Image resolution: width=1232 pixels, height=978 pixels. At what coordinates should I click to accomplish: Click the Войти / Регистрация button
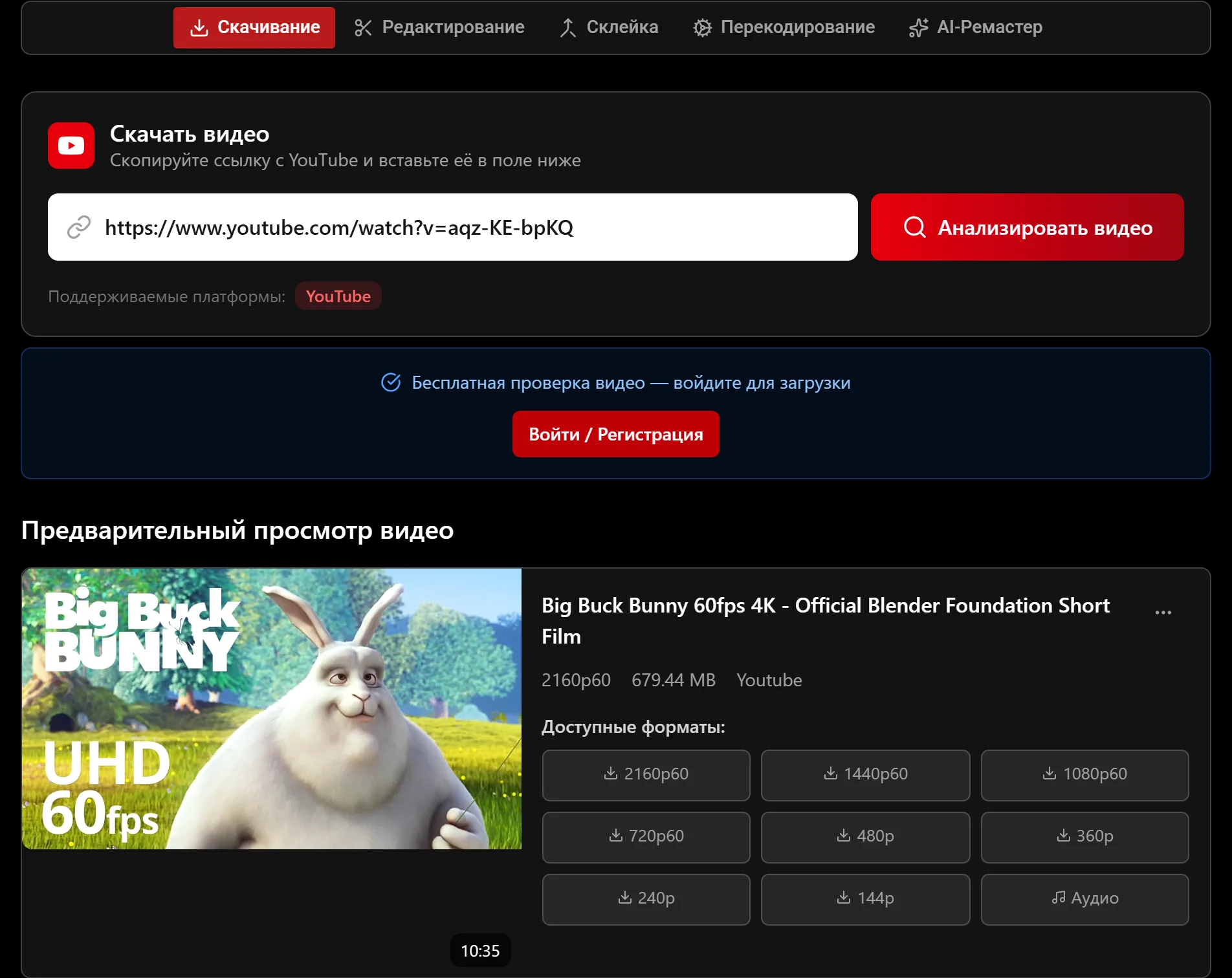click(616, 434)
